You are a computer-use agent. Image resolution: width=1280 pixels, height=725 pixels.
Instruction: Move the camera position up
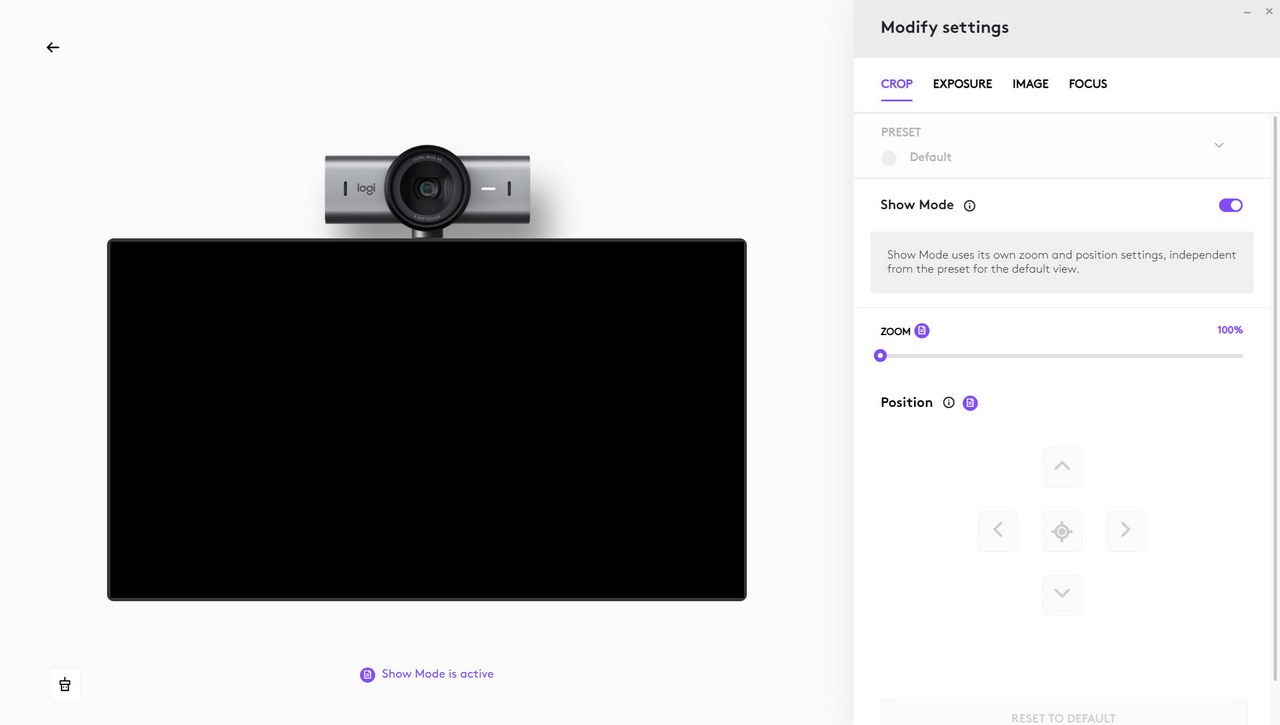1062,467
